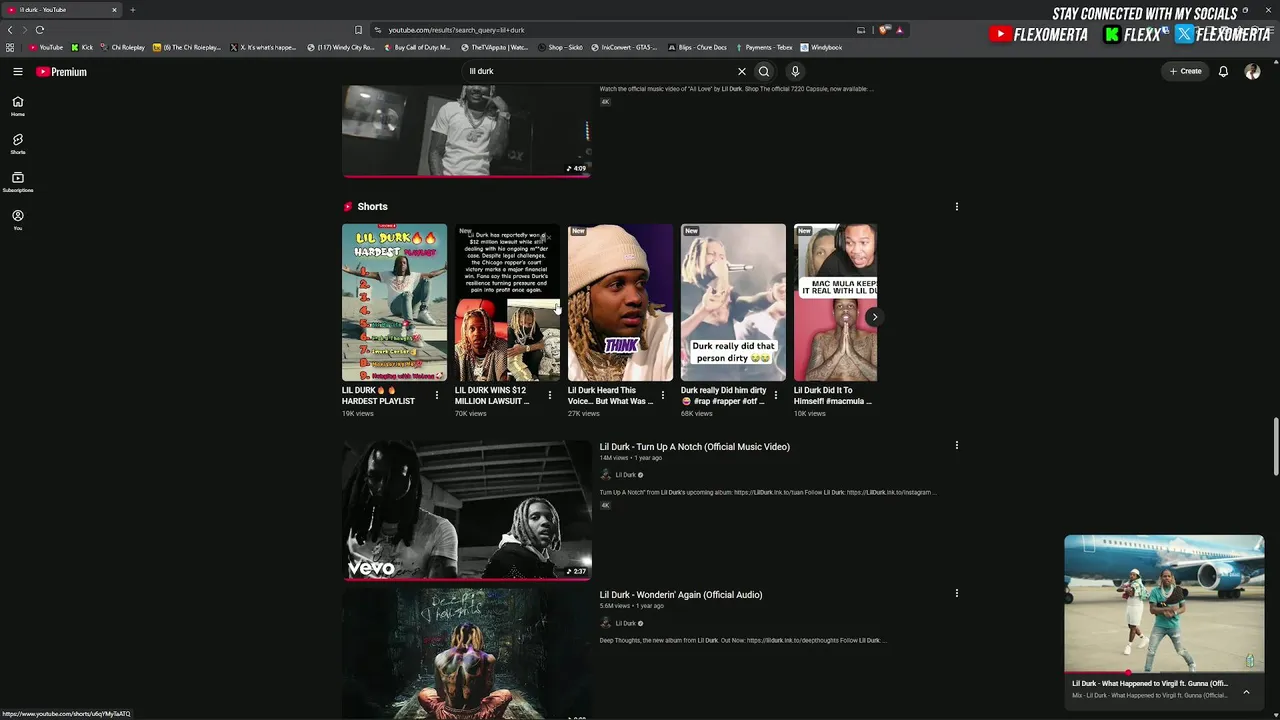Open the account avatar menu

(1252, 72)
